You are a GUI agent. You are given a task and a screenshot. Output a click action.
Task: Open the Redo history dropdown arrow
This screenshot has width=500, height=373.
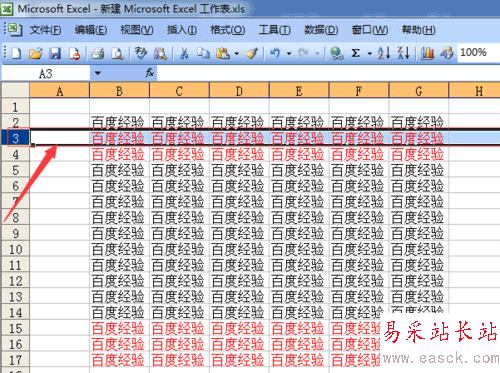(x=317, y=53)
